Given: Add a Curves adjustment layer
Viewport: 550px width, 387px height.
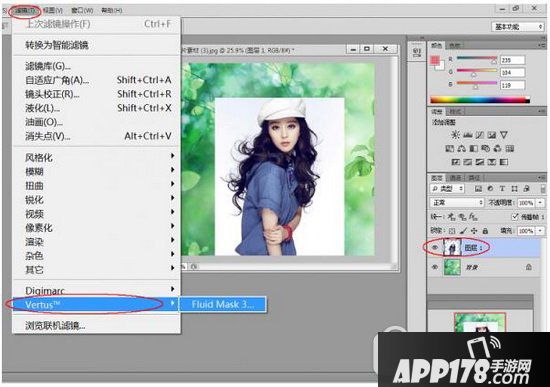Looking at the screenshot, I should pos(479,135).
